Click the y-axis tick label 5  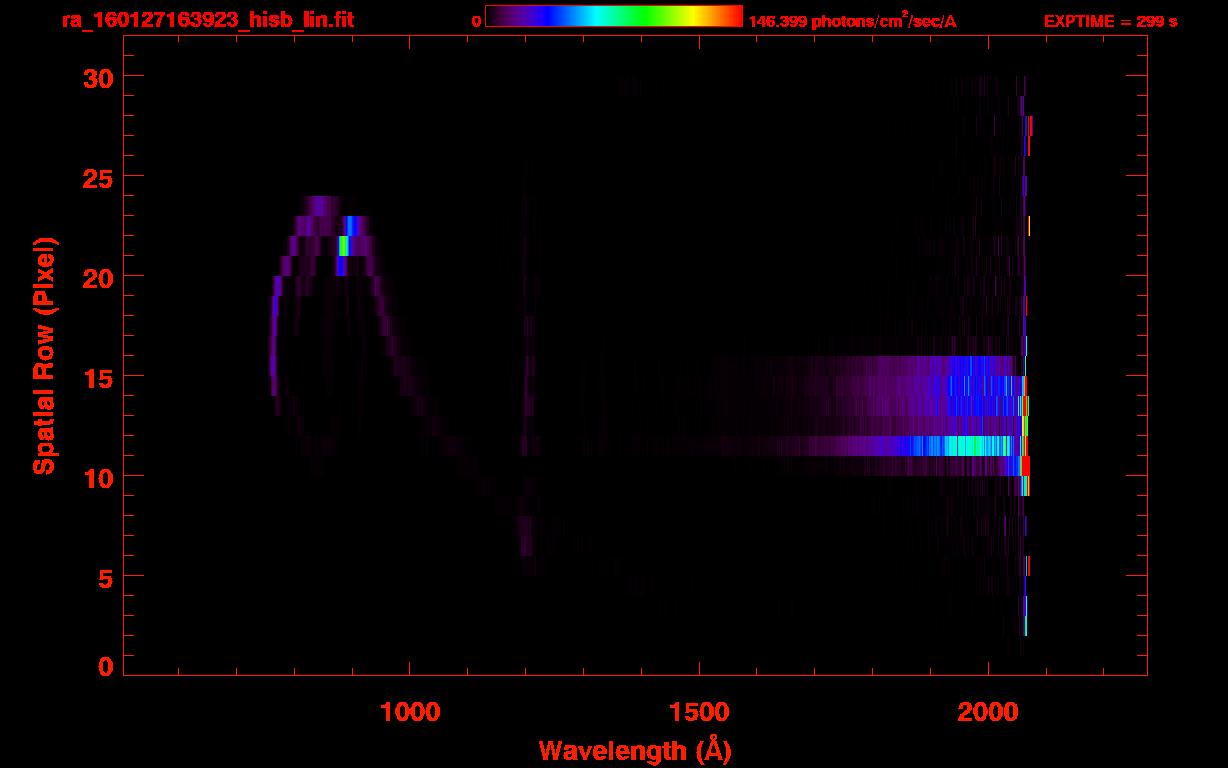[x=106, y=577]
